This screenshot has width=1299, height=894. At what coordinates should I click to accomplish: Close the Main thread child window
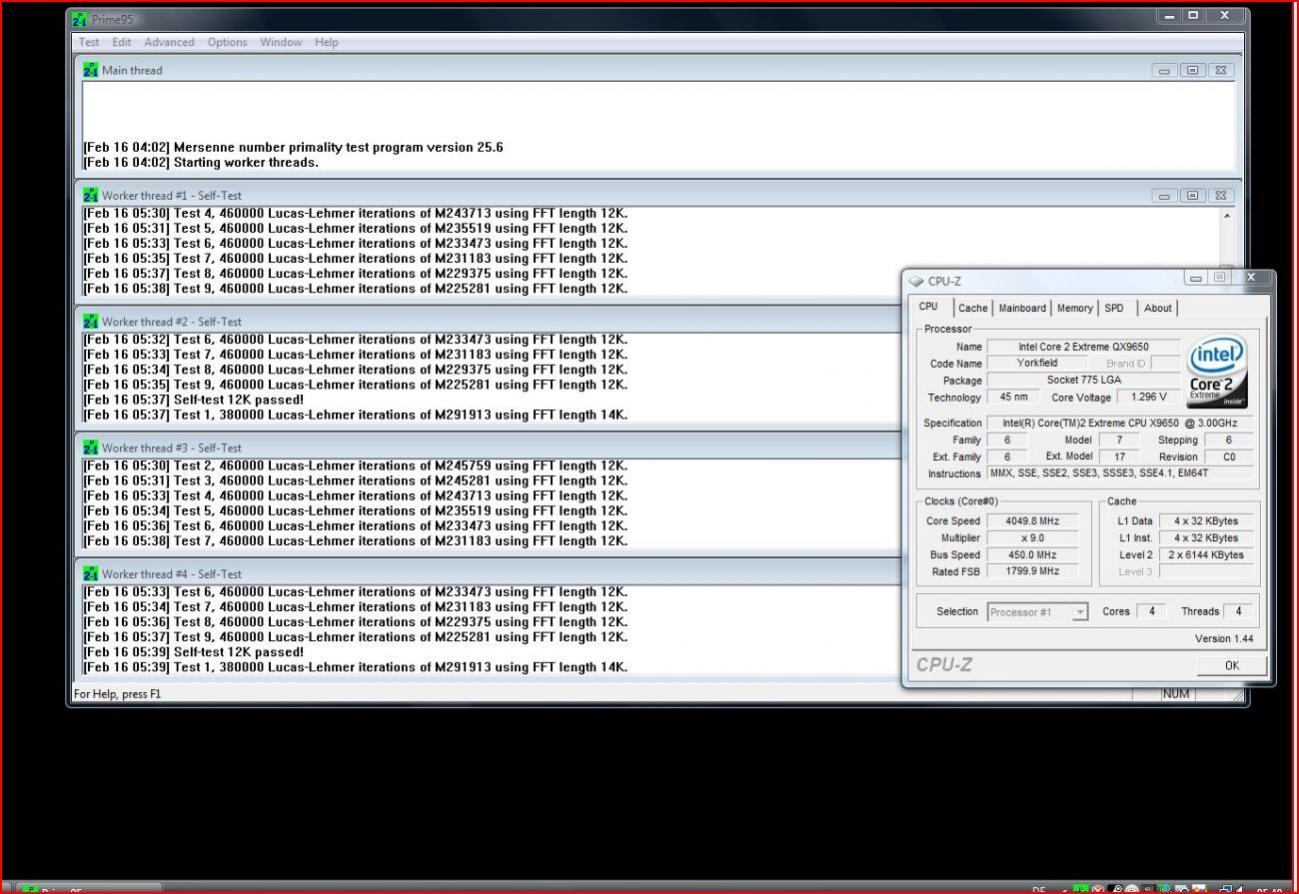coord(1221,71)
